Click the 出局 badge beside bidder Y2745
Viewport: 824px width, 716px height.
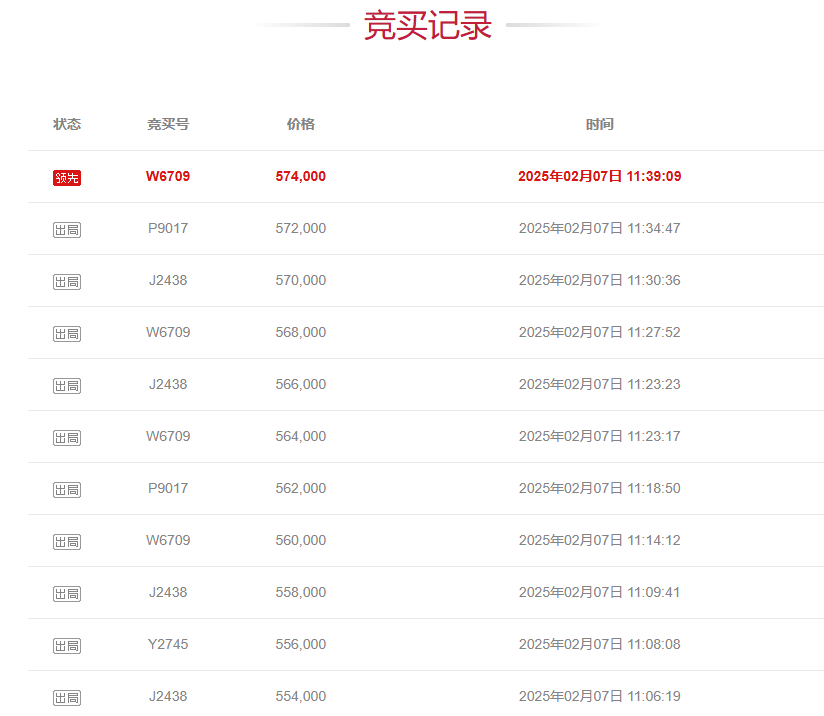[67, 646]
